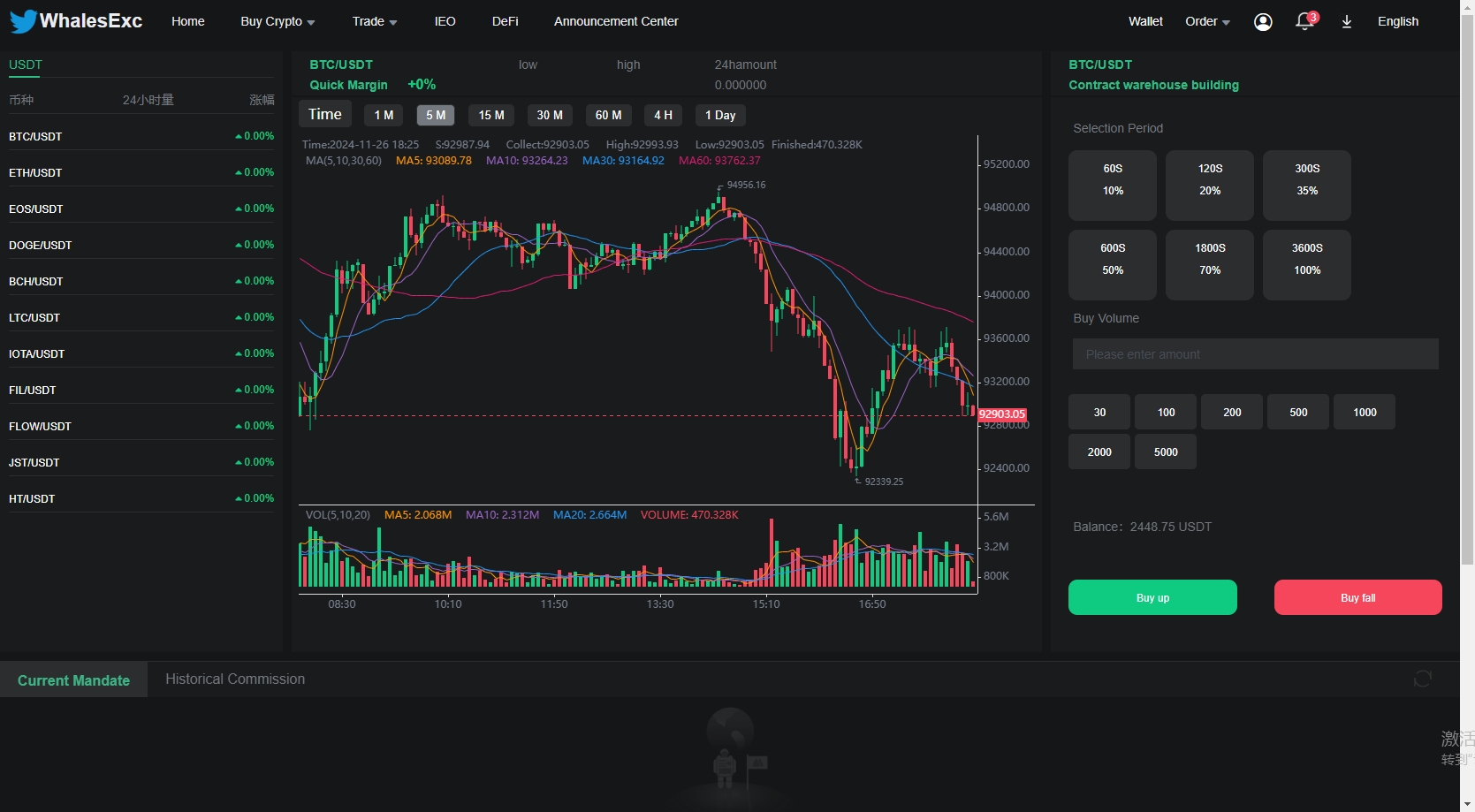Image resolution: width=1475 pixels, height=812 pixels.
Task: Set buy volume to 100
Action: pos(1166,412)
